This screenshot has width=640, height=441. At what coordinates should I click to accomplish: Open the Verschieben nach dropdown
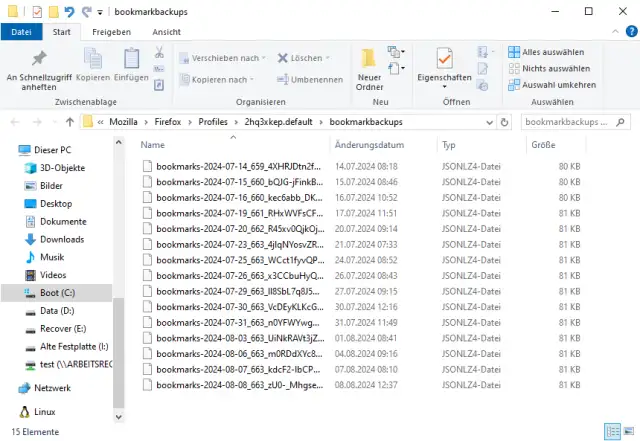[x=223, y=58]
